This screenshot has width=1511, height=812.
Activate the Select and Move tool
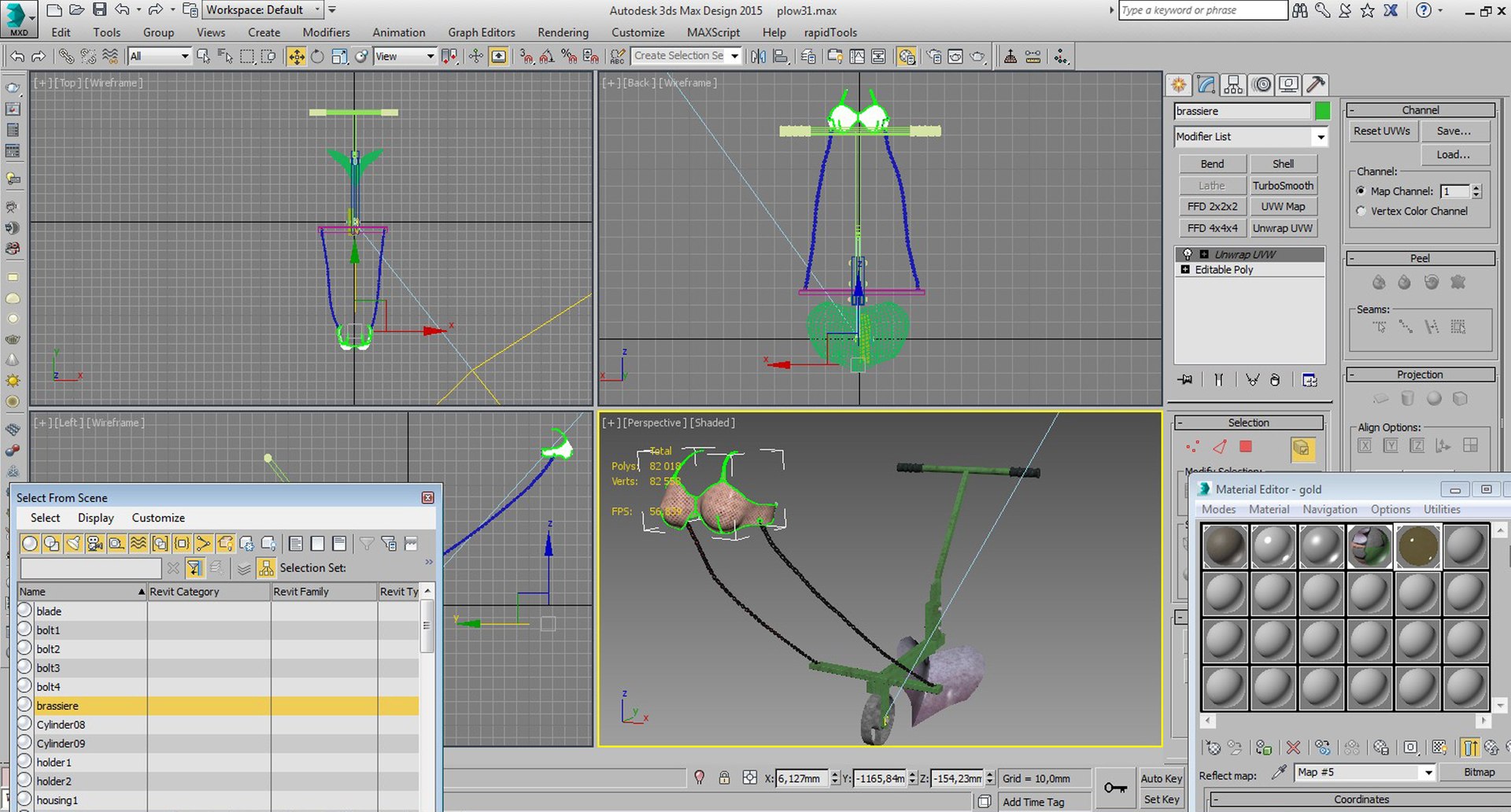(x=296, y=57)
